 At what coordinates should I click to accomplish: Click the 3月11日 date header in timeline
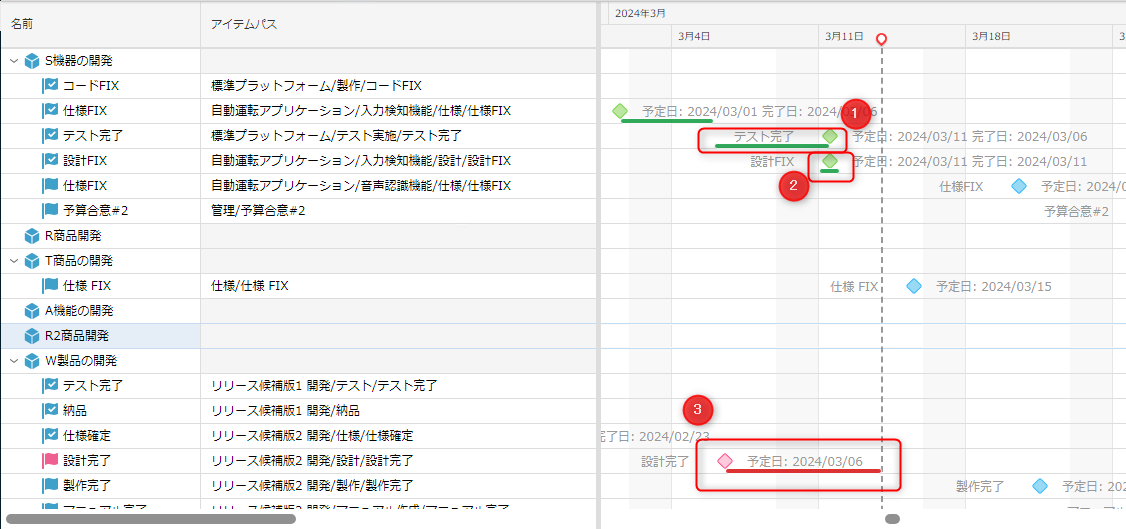(x=844, y=36)
